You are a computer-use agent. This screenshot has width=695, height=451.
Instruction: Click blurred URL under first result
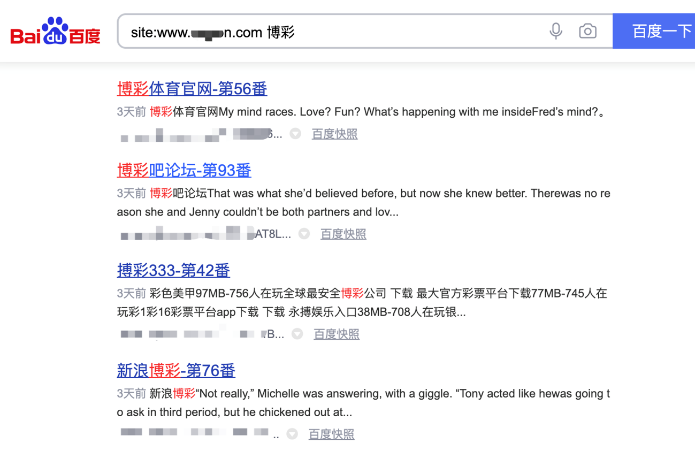[201, 134]
